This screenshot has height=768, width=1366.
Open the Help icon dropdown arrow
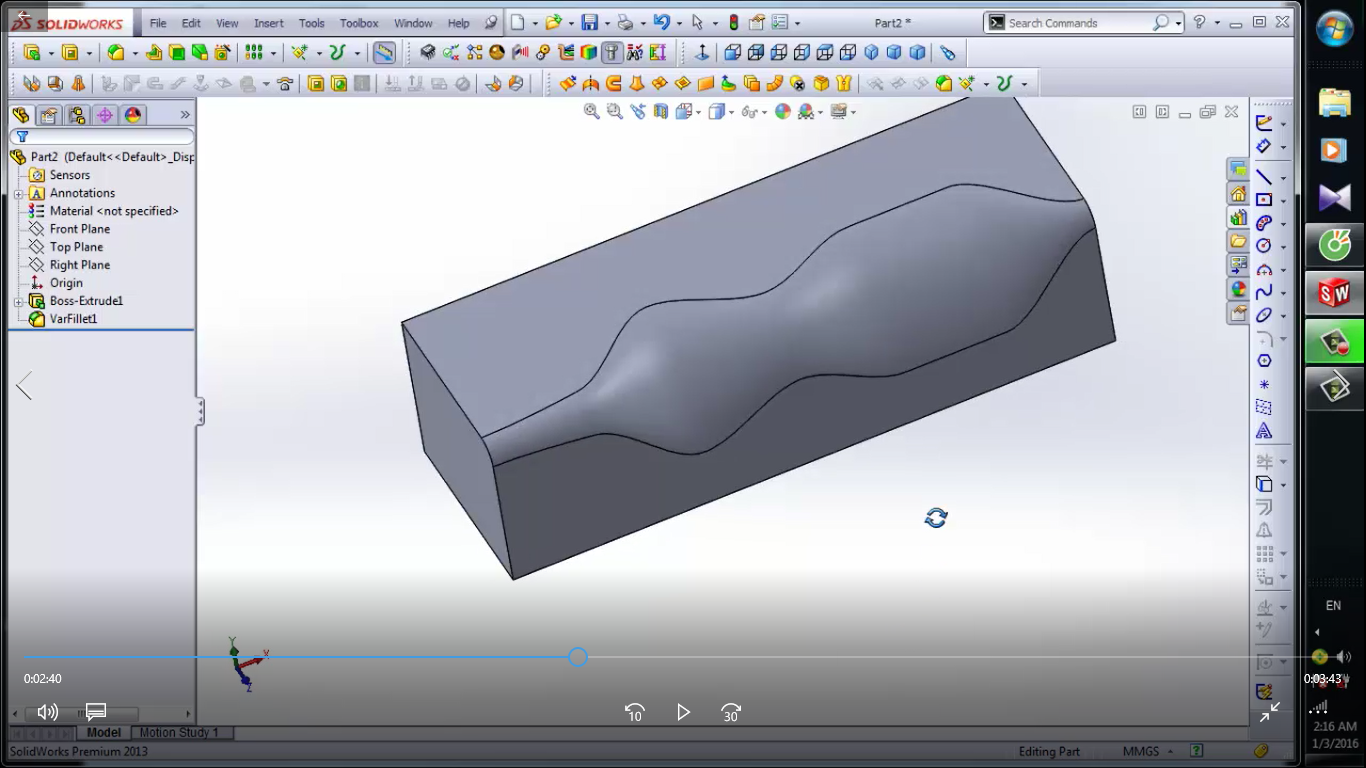pyautogui.click(x=1215, y=23)
